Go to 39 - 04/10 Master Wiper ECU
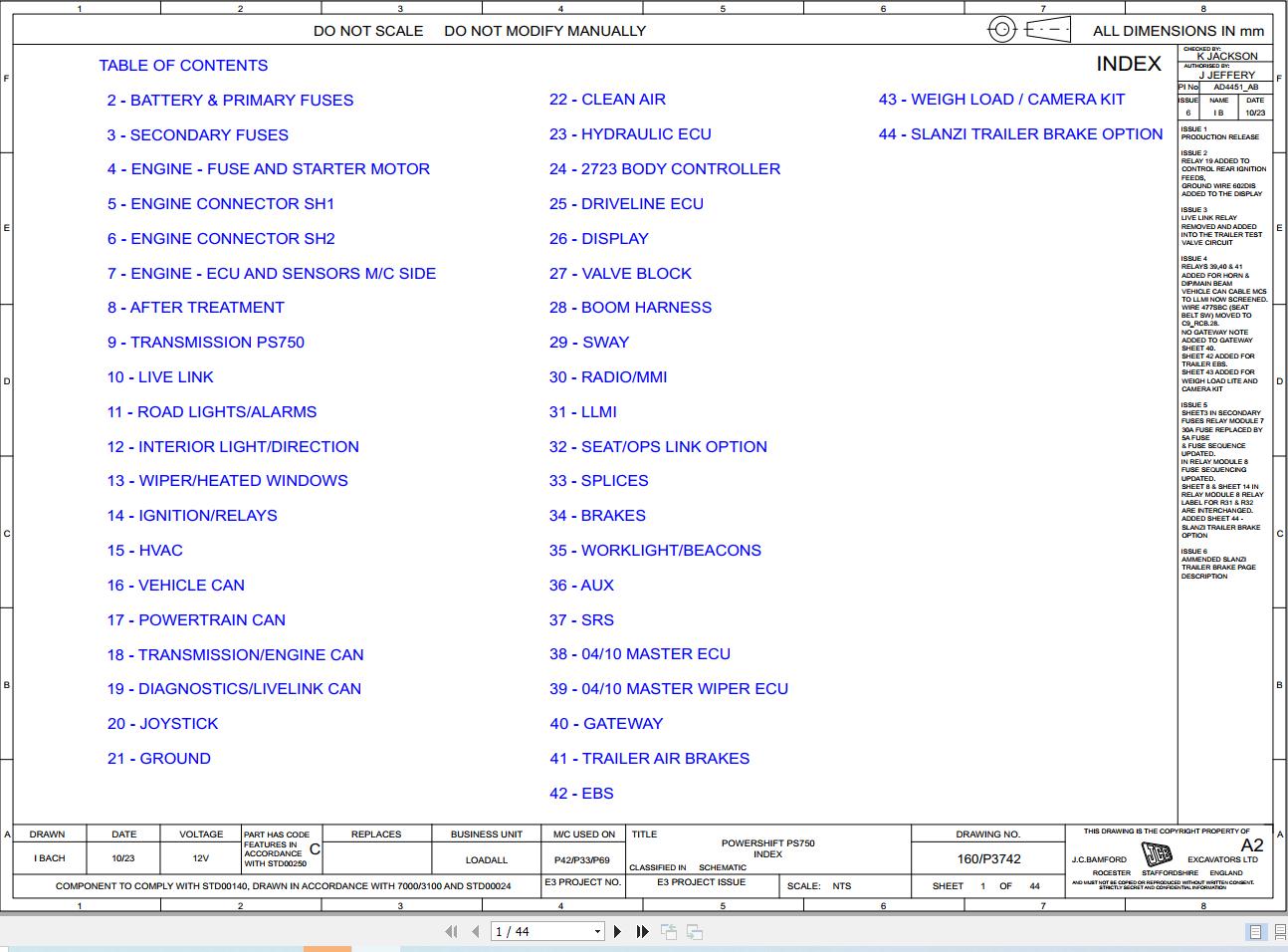Screen dimensions: 1288x952 point(669,689)
